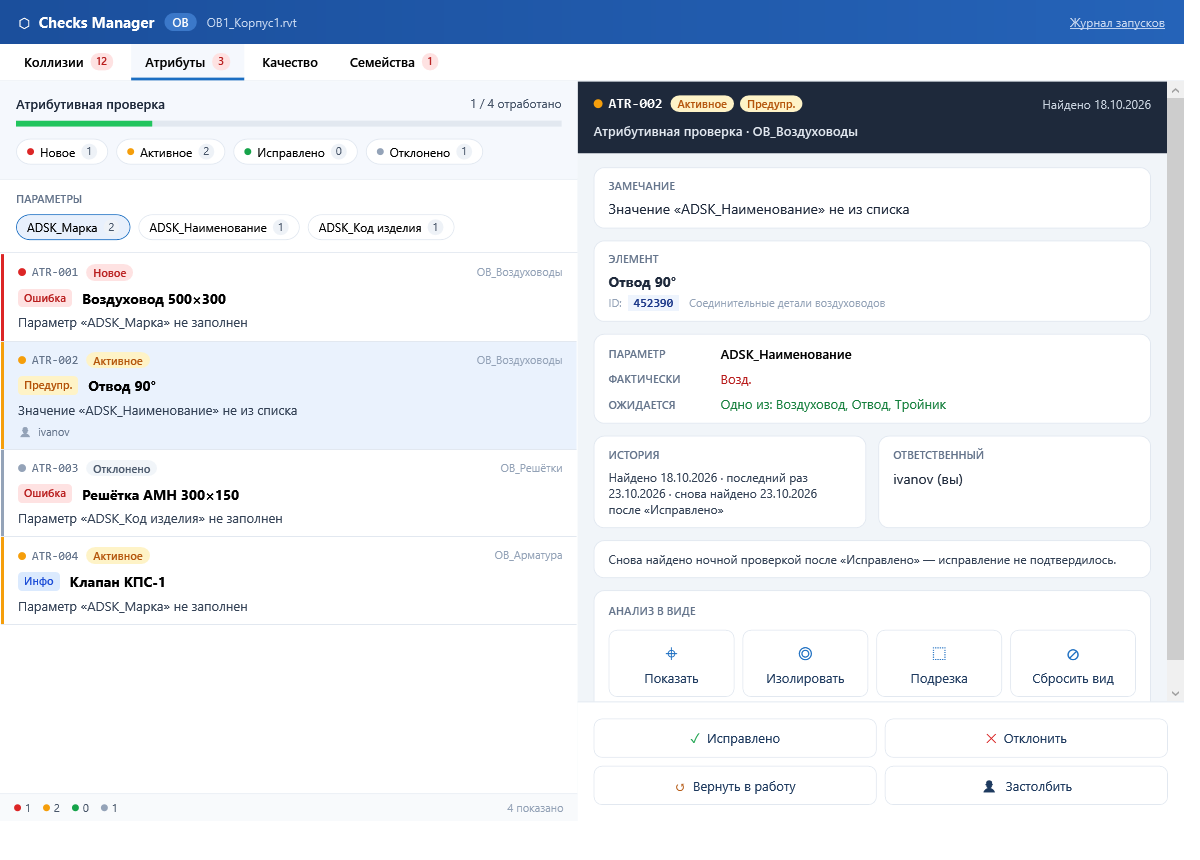This screenshot has height=860, width=1200.
Task: Open the Коллизии tab
Action: (x=67, y=62)
